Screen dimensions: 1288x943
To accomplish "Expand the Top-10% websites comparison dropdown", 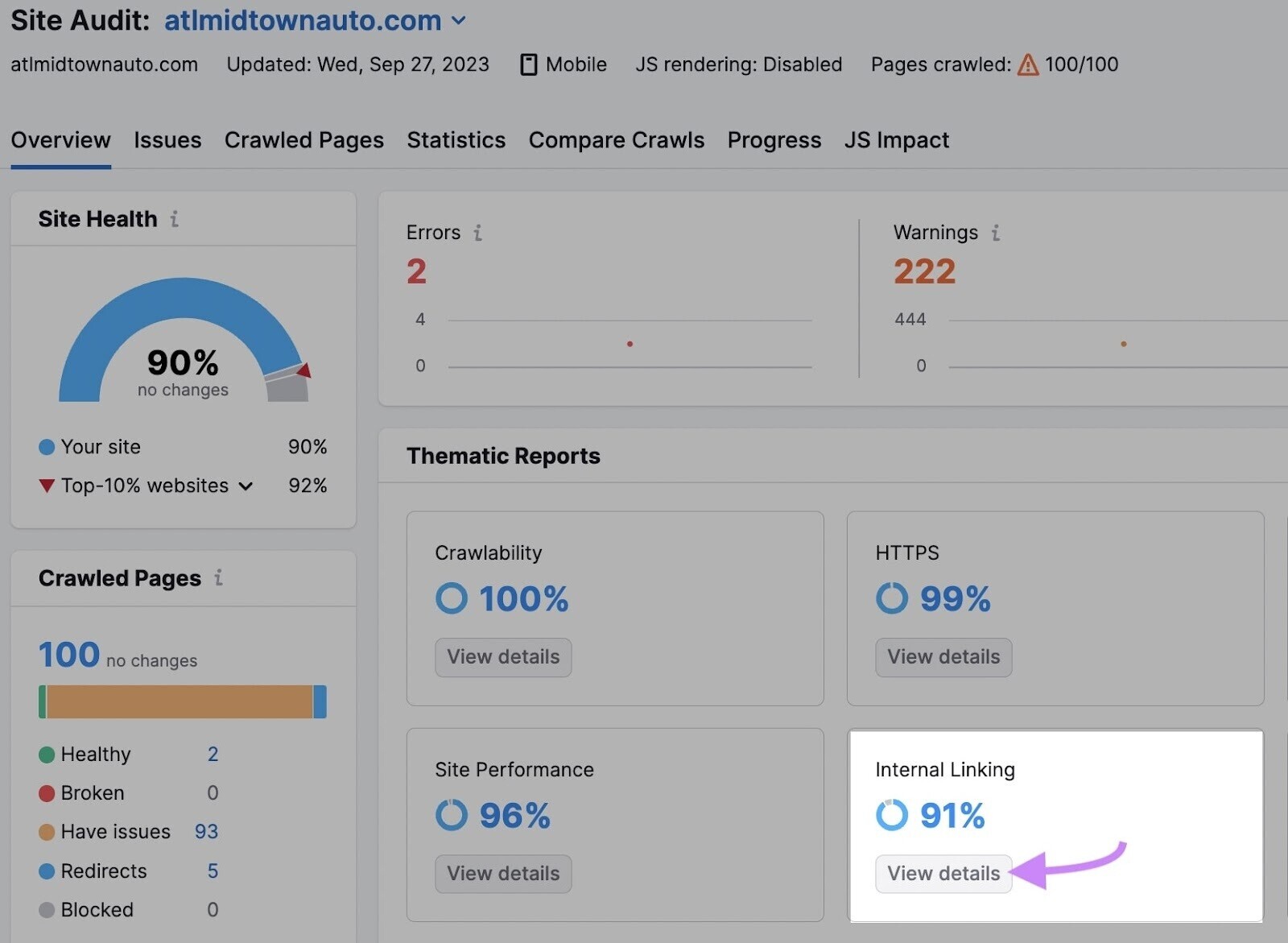I will point(246,486).
